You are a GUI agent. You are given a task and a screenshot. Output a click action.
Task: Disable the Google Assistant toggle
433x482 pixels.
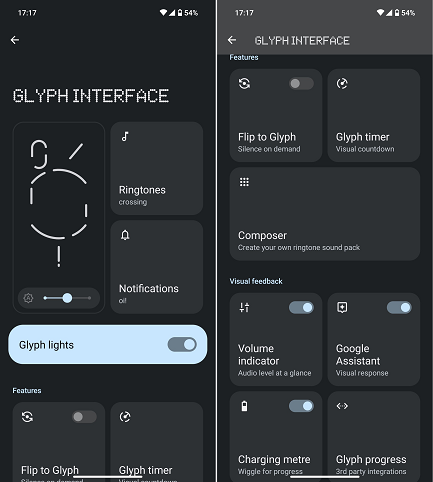click(399, 307)
